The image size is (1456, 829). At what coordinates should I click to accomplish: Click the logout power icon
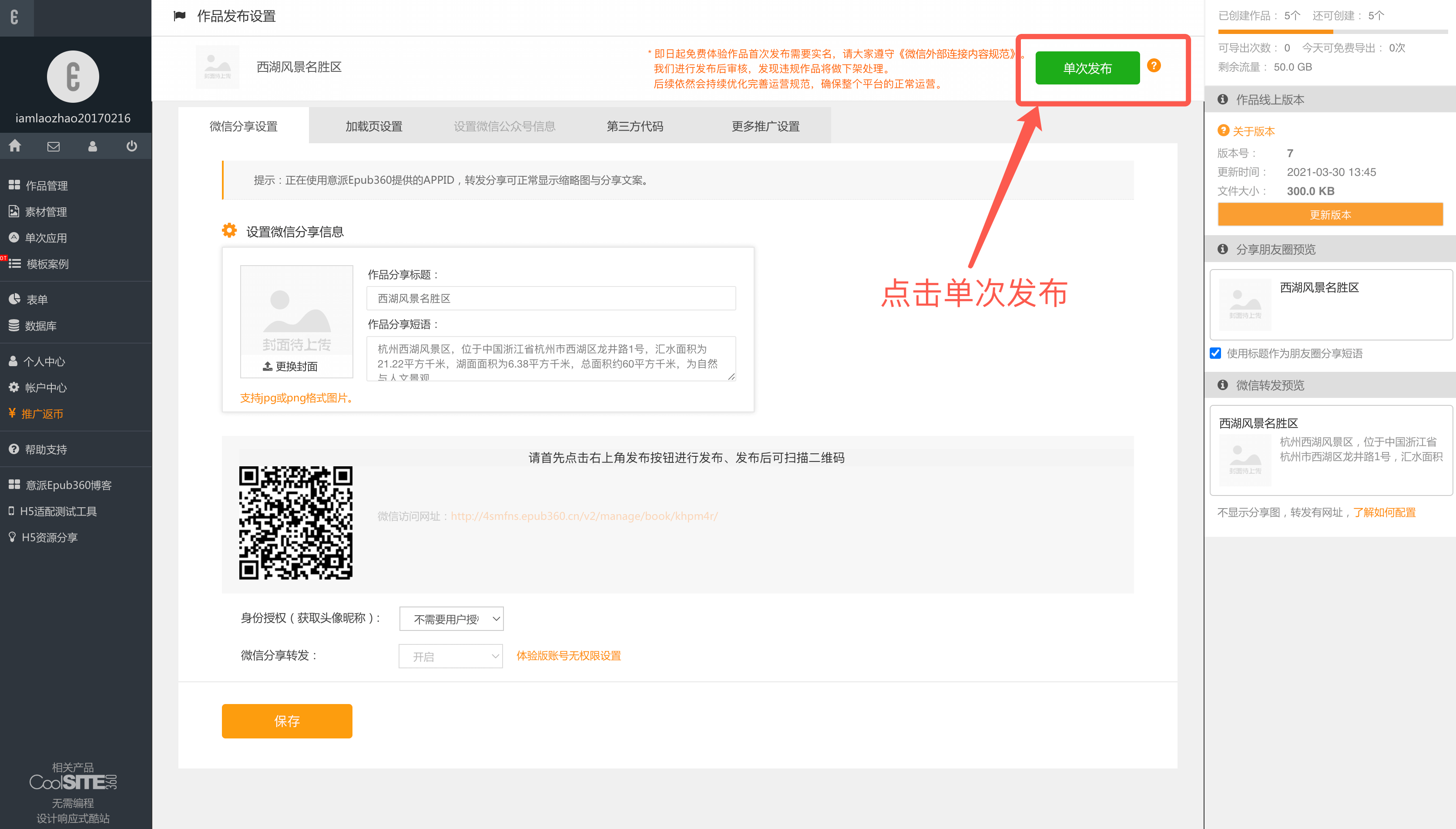click(x=131, y=146)
